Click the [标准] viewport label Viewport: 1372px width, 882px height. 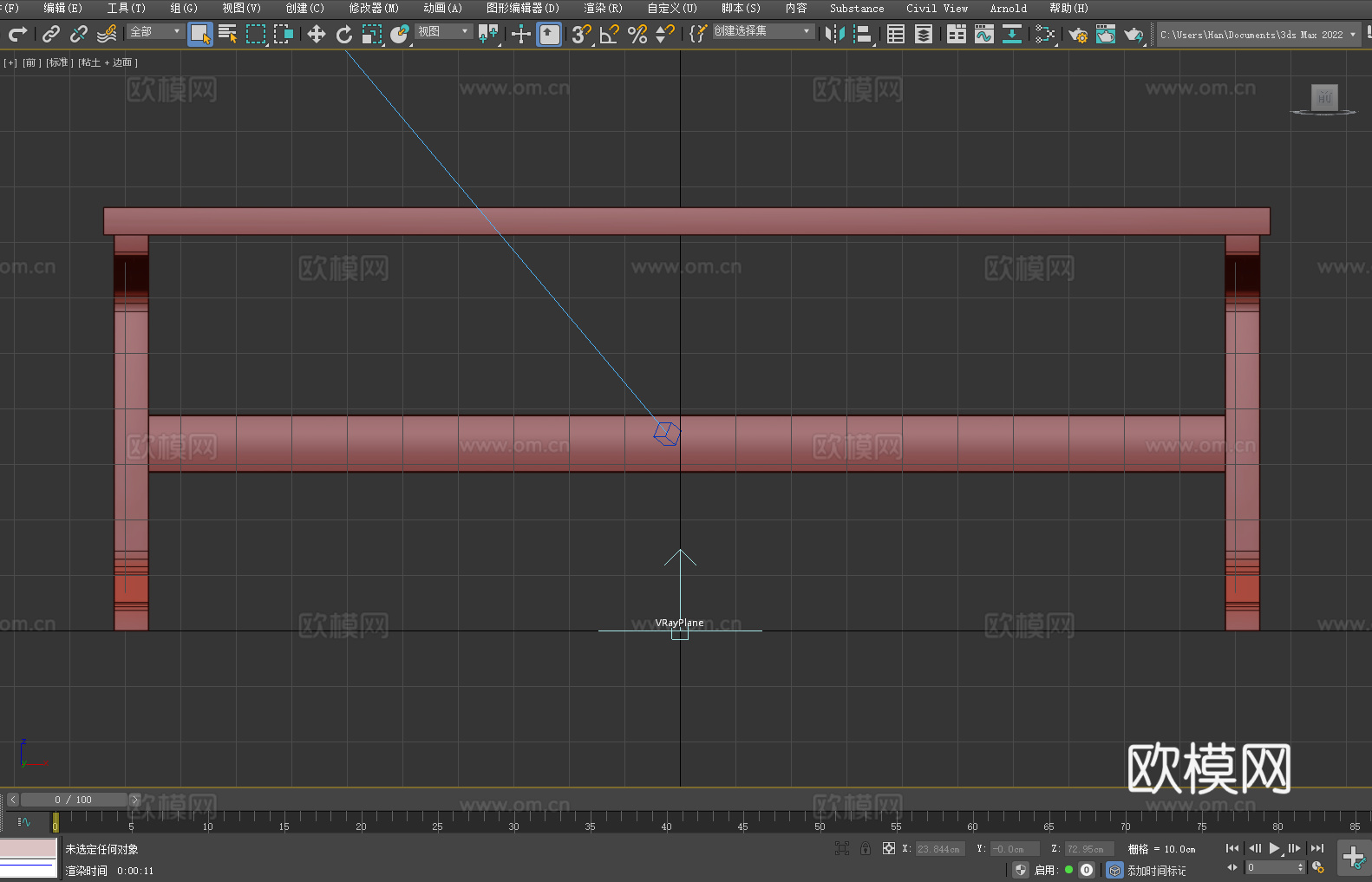60,62
